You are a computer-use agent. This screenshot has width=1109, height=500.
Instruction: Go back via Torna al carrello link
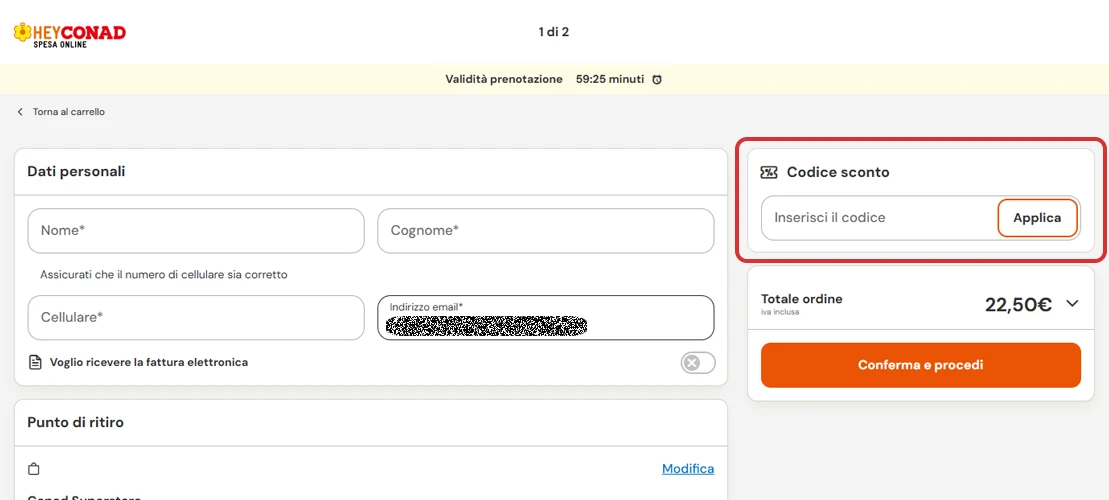click(x=69, y=112)
